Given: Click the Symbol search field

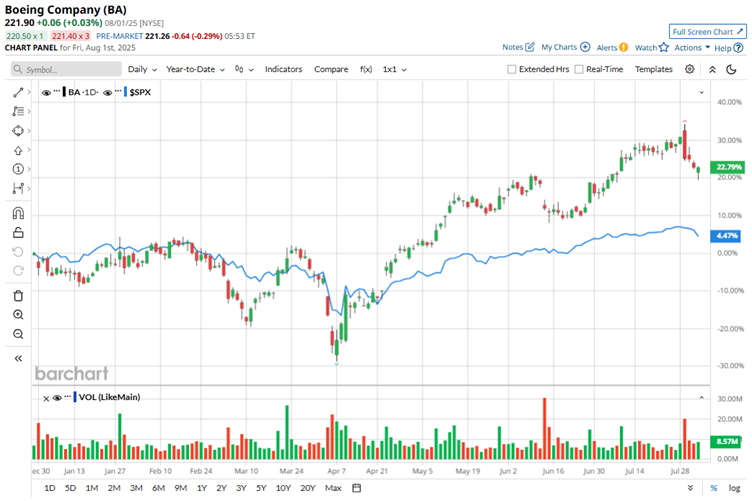Looking at the screenshot, I should pos(66,69).
